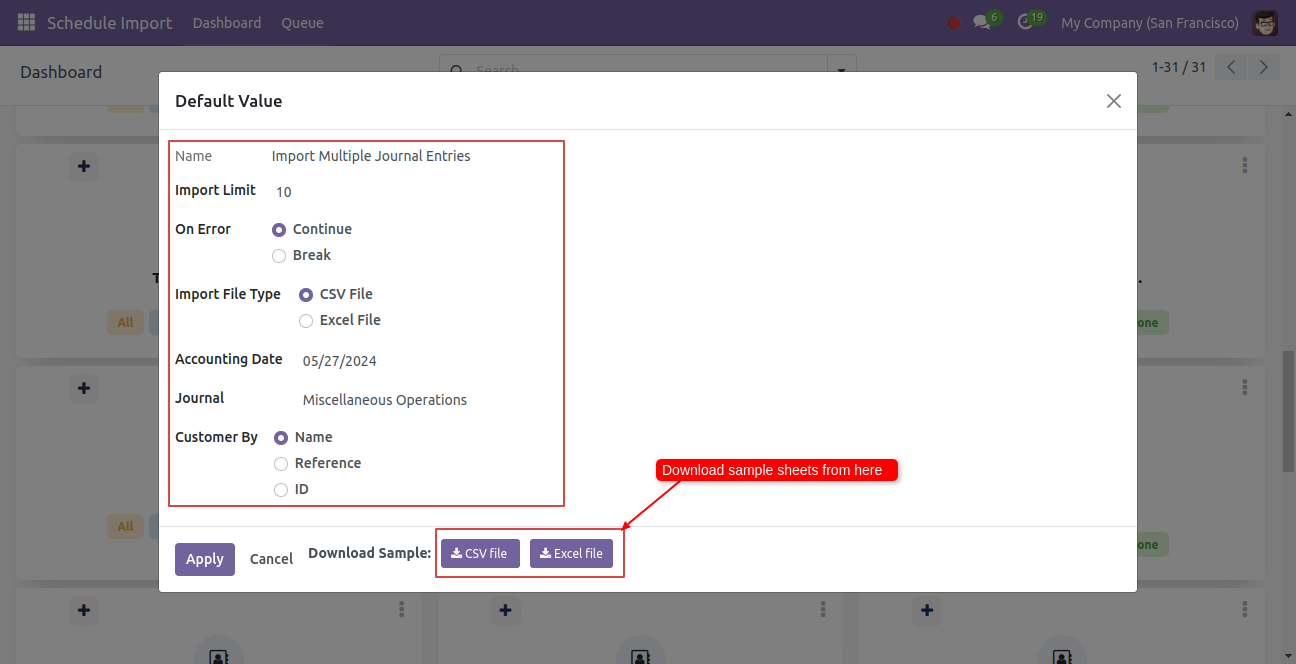
Task: Expand the search options dropdown arrow
Action: (841, 70)
